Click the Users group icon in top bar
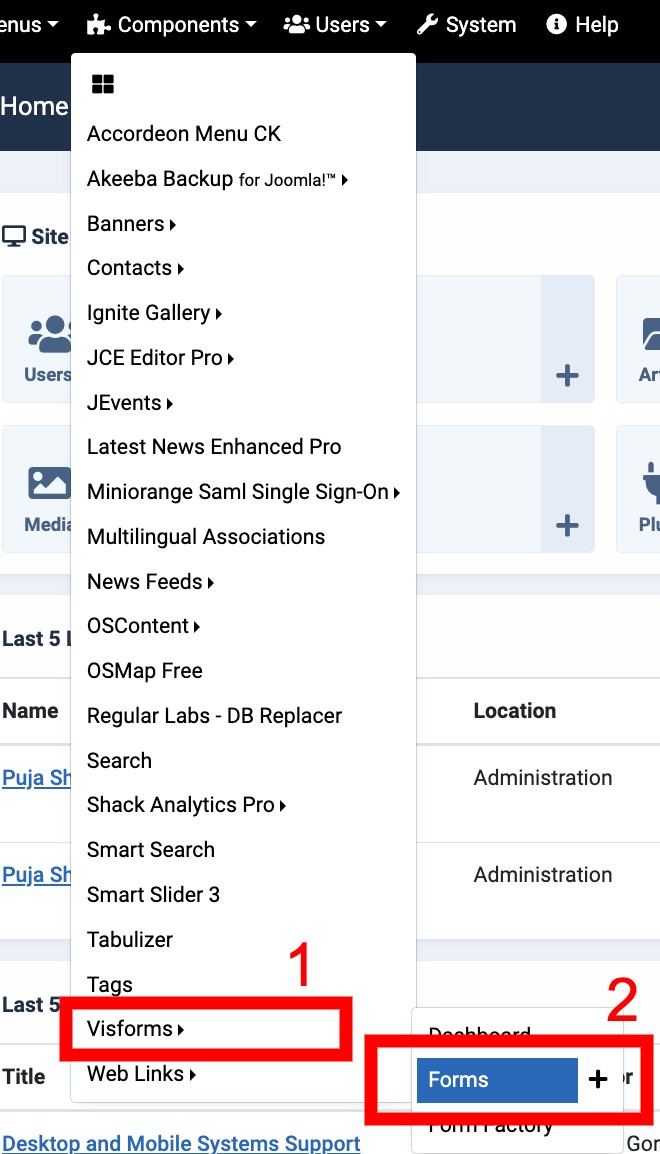This screenshot has height=1154, width=660. click(x=296, y=24)
